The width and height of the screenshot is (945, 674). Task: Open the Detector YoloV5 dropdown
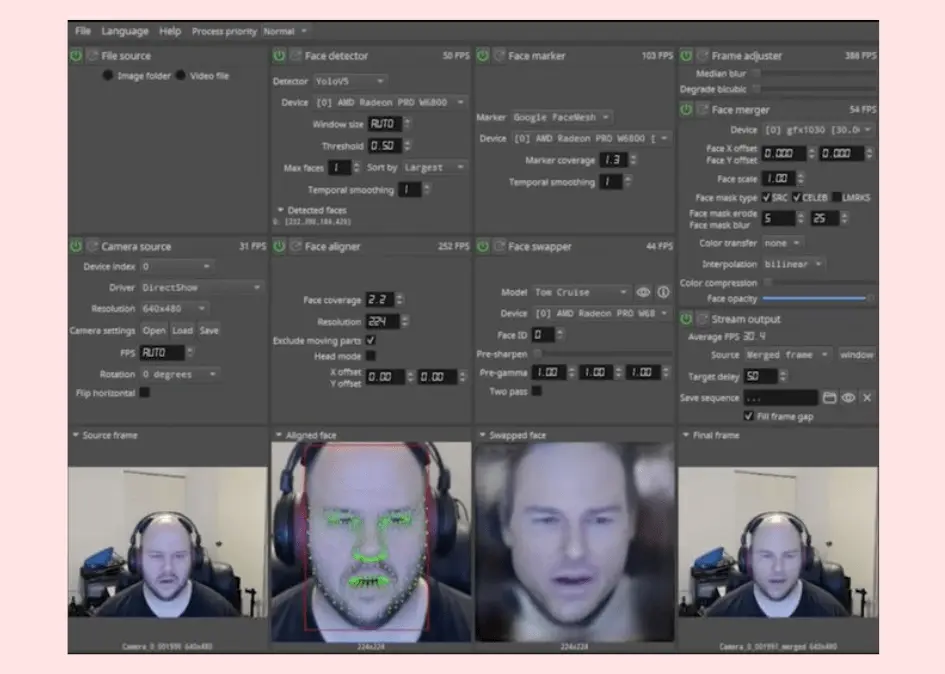(x=350, y=81)
